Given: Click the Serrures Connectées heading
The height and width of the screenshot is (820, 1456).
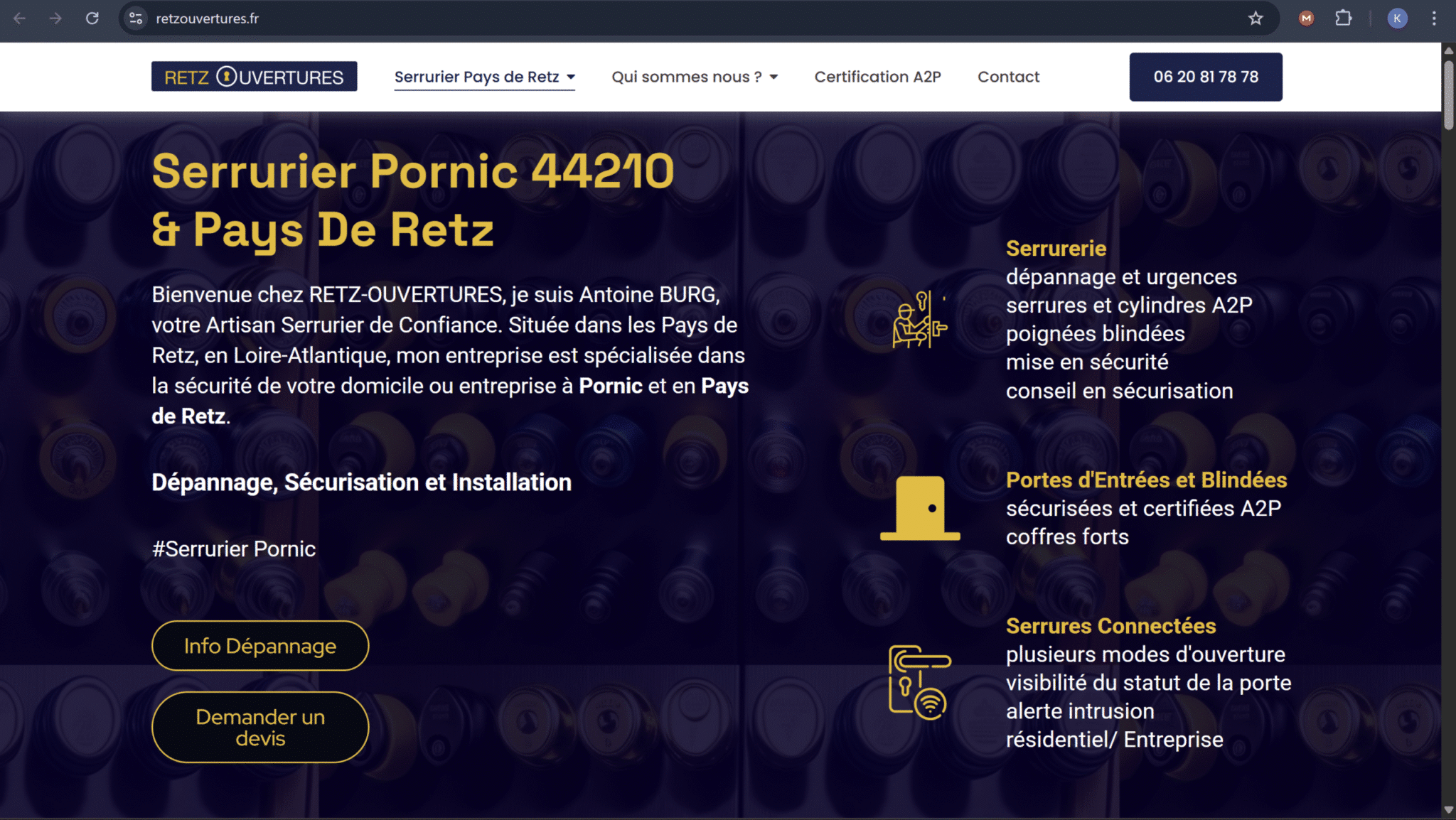Looking at the screenshot, I should tap(1110, 625).
